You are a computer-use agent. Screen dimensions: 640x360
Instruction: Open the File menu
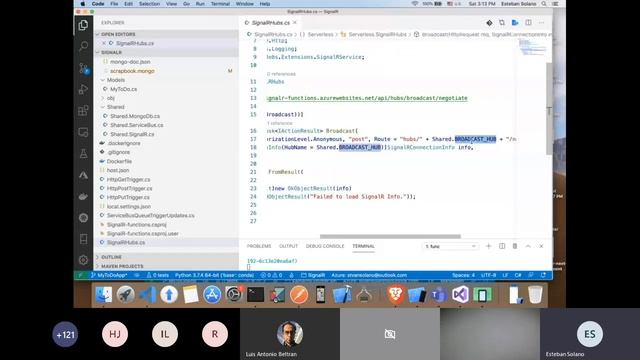[114, 4]
